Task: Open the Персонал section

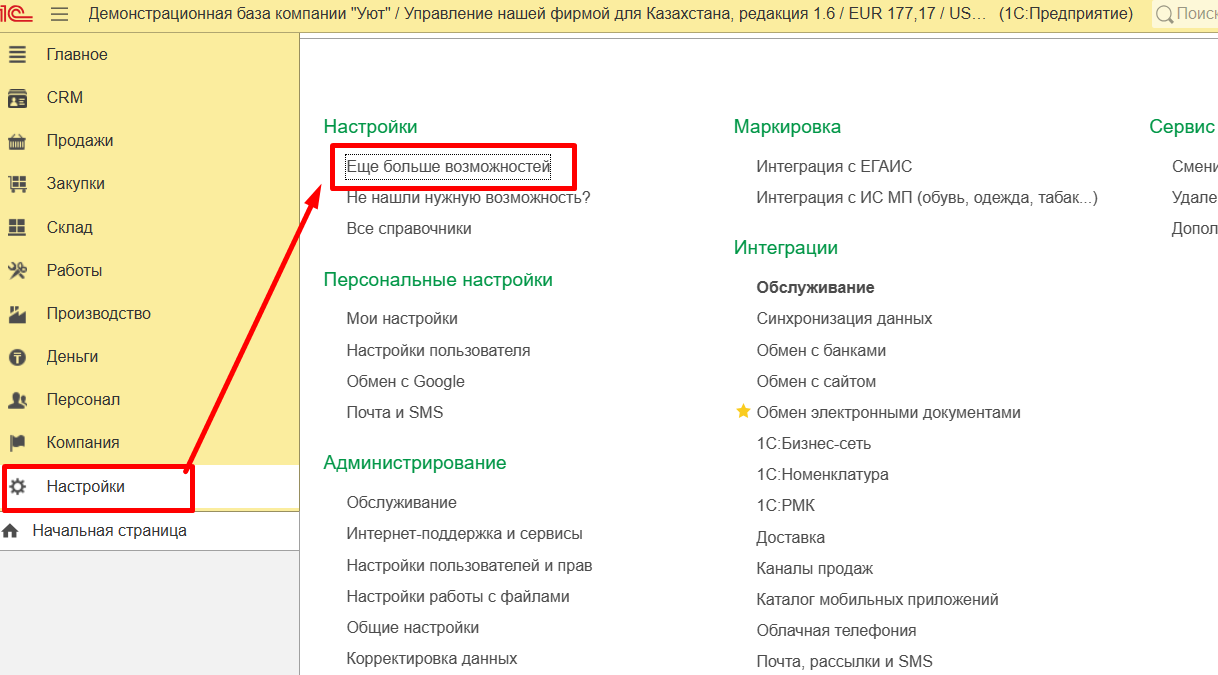Action: (83, 400)
